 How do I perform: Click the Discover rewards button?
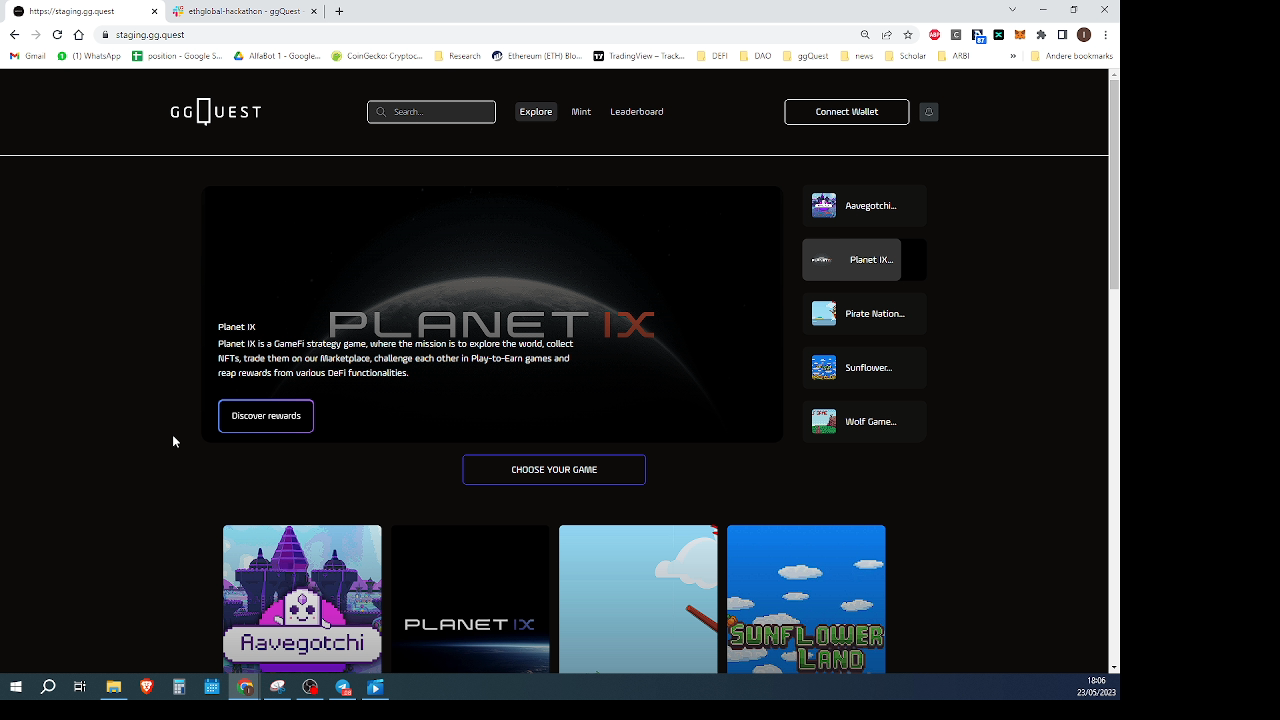tap(266, 416)
